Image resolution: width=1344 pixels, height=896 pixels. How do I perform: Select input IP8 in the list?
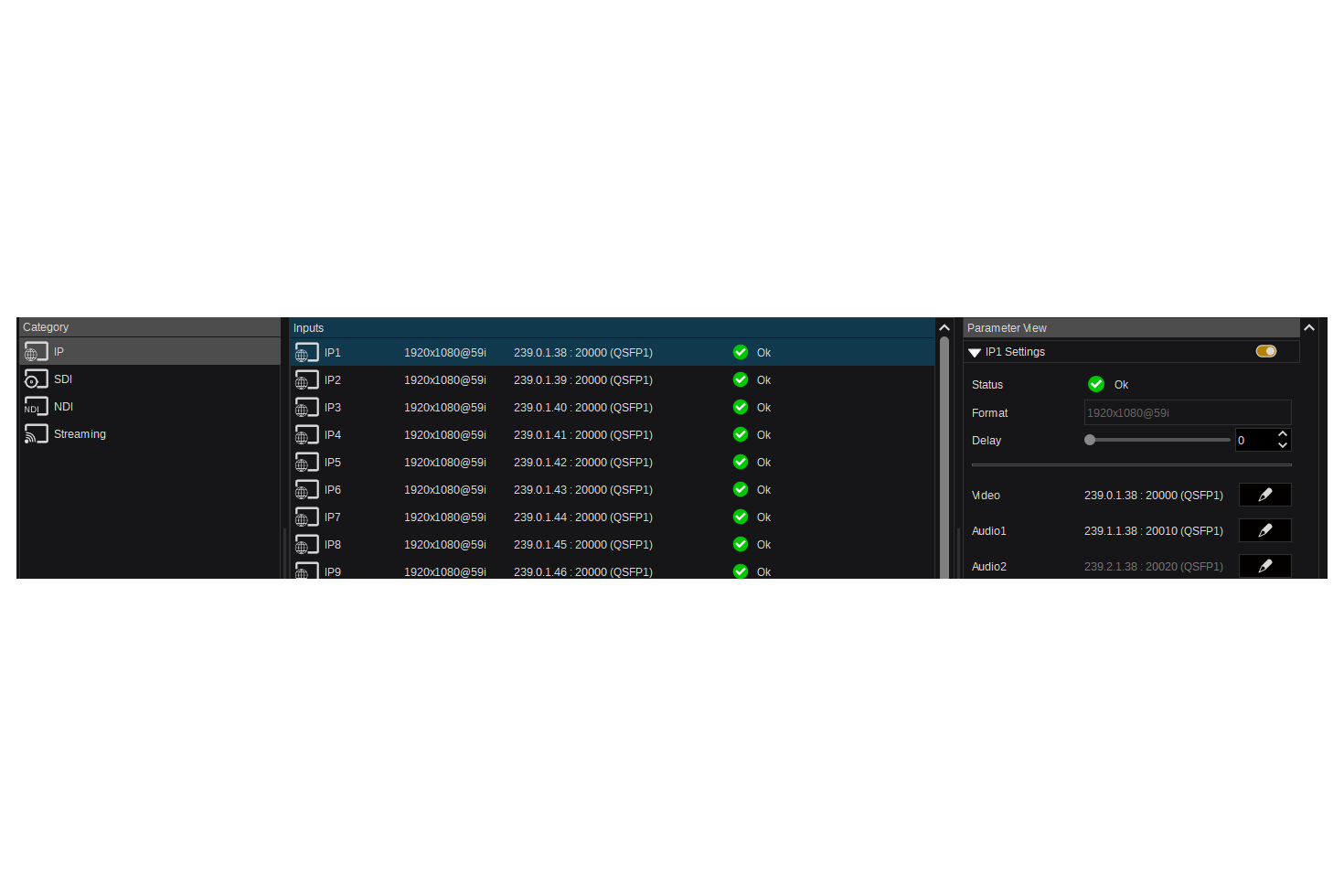pos(549,545)
